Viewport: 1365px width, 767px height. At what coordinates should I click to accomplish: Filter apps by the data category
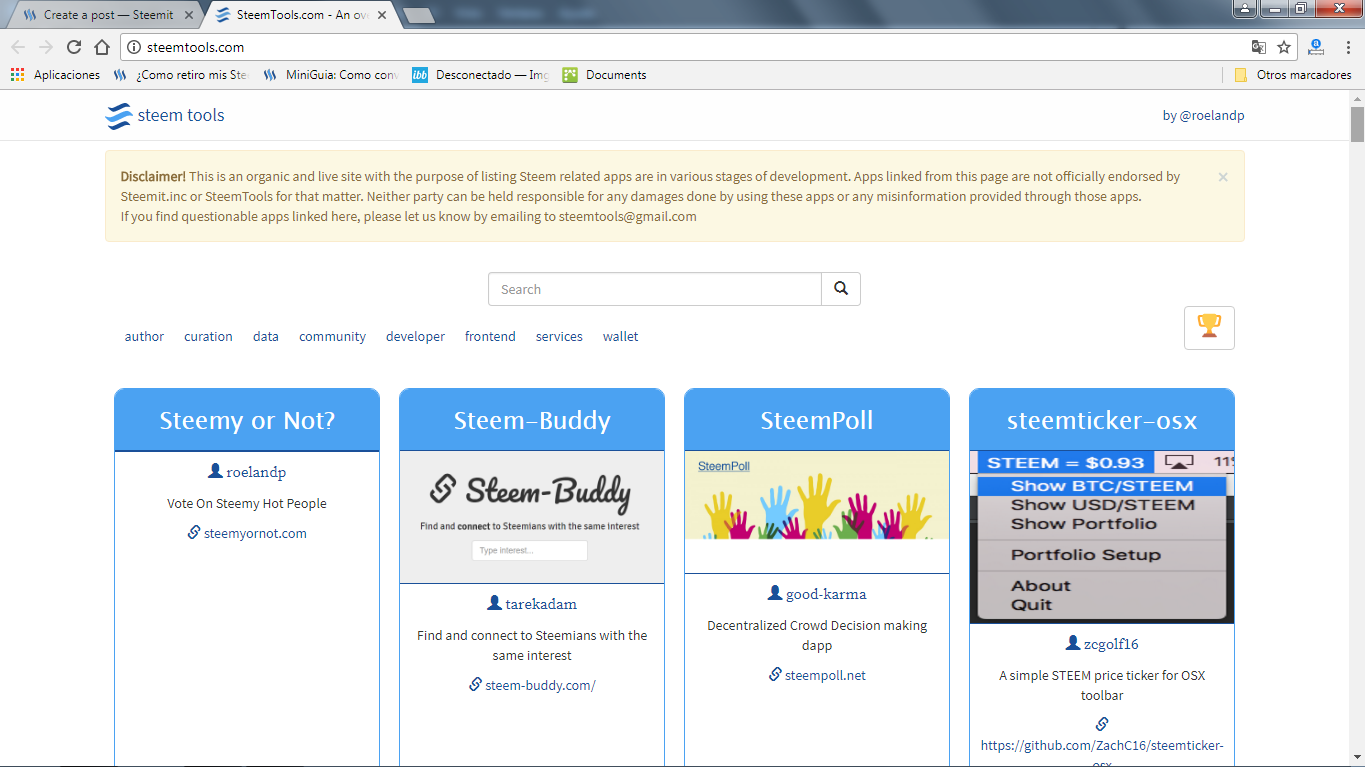pos(266,337)
